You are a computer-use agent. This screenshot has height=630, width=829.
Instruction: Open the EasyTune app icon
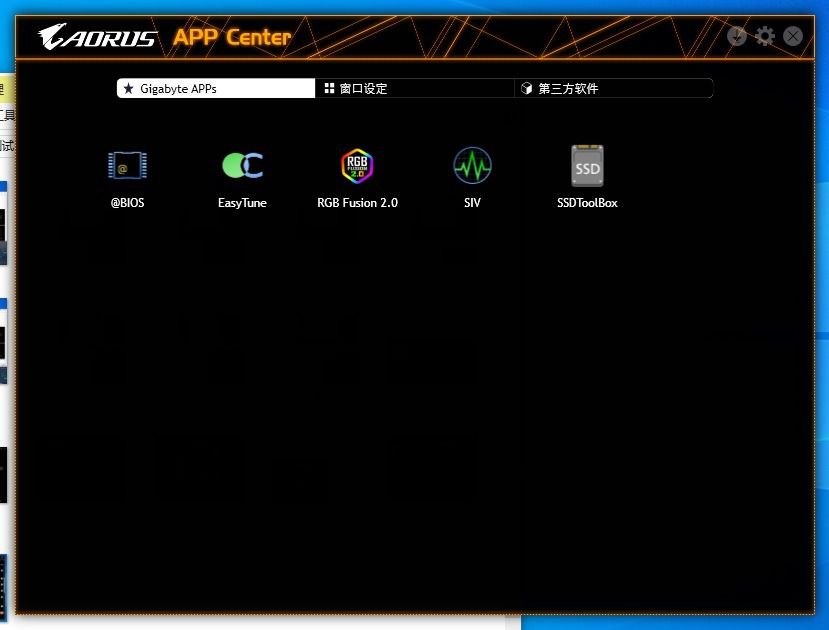[x=242, y=165]
